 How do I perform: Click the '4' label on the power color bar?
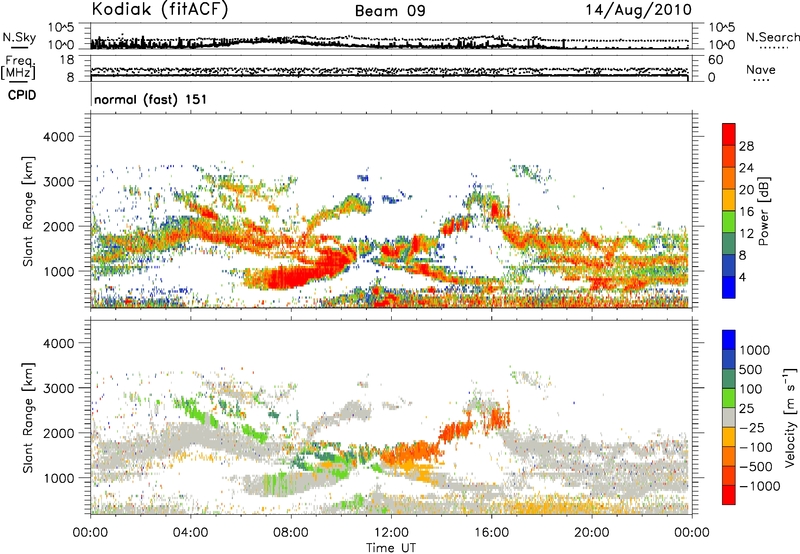point(742,278)
